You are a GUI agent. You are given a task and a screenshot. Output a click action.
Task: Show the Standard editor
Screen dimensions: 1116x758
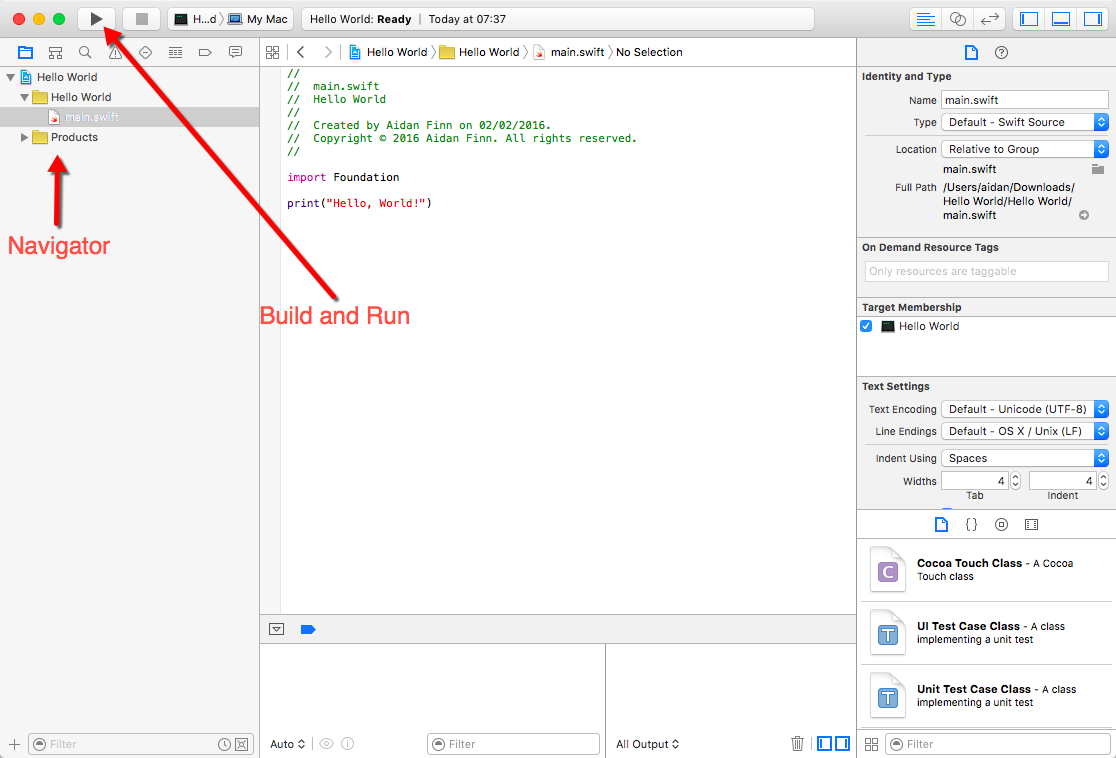tap(925, 19)
